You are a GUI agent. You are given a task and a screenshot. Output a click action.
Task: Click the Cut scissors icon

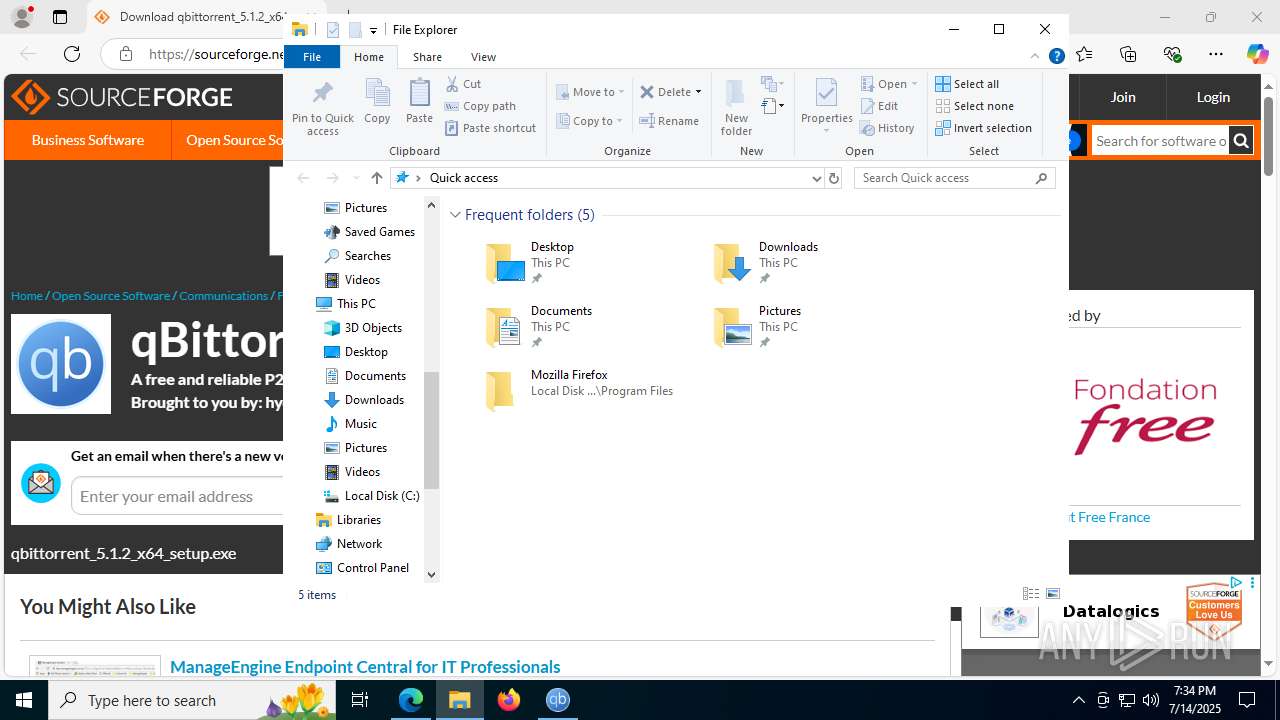pyautogui.click(x=453, y=84)
